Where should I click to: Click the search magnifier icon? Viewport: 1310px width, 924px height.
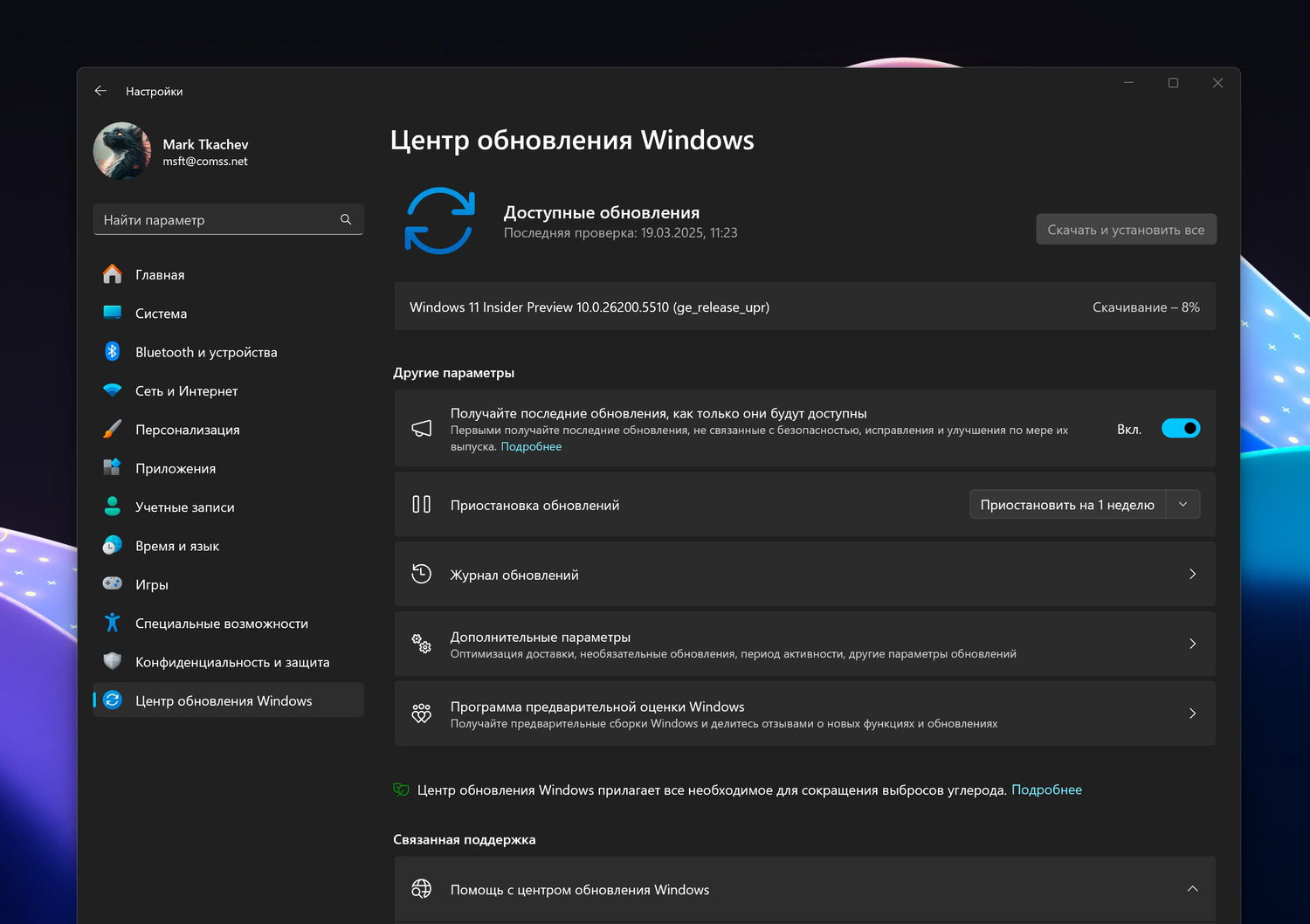point(346,220)
